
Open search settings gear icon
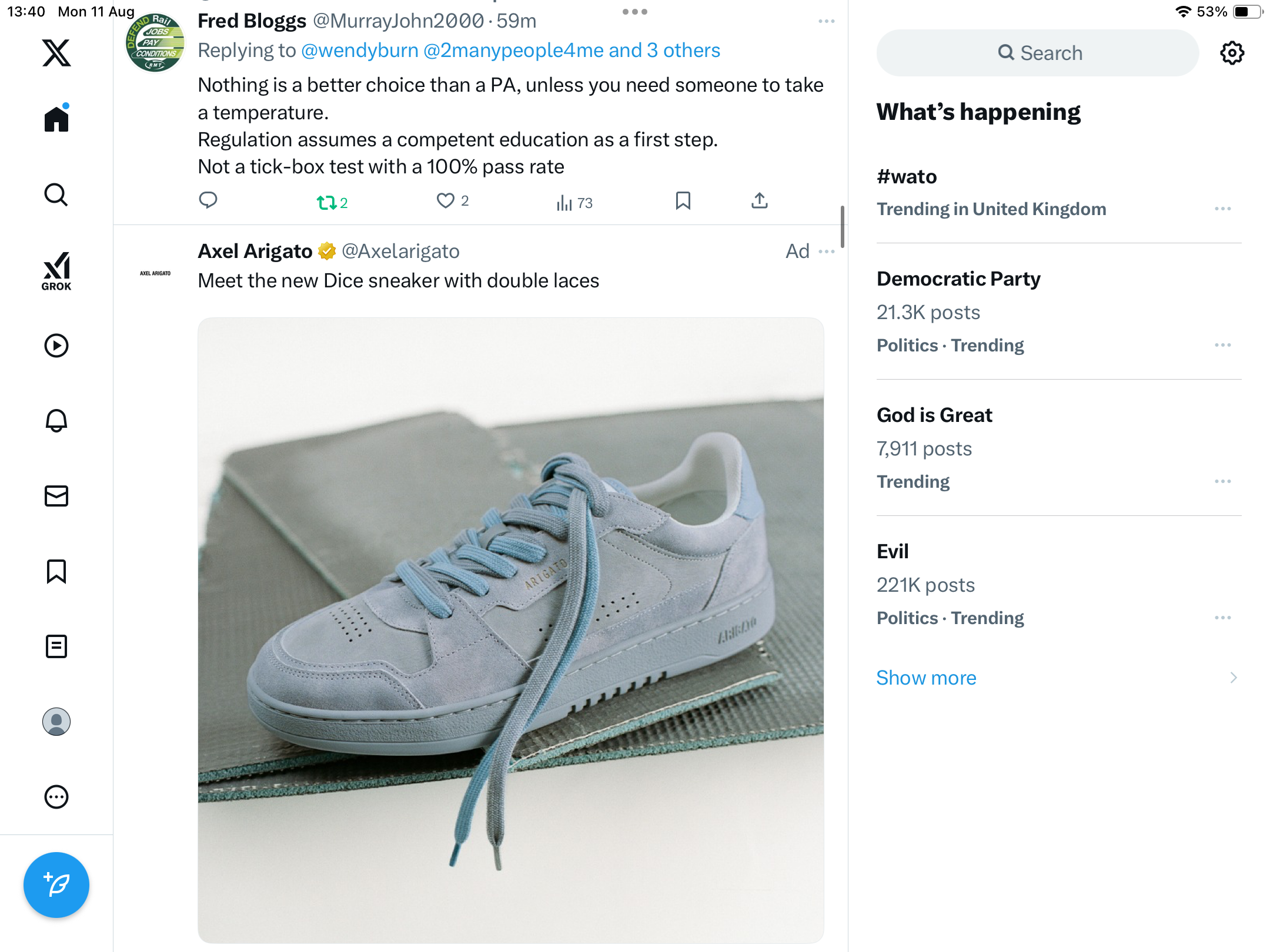[x=1232, y=53]
